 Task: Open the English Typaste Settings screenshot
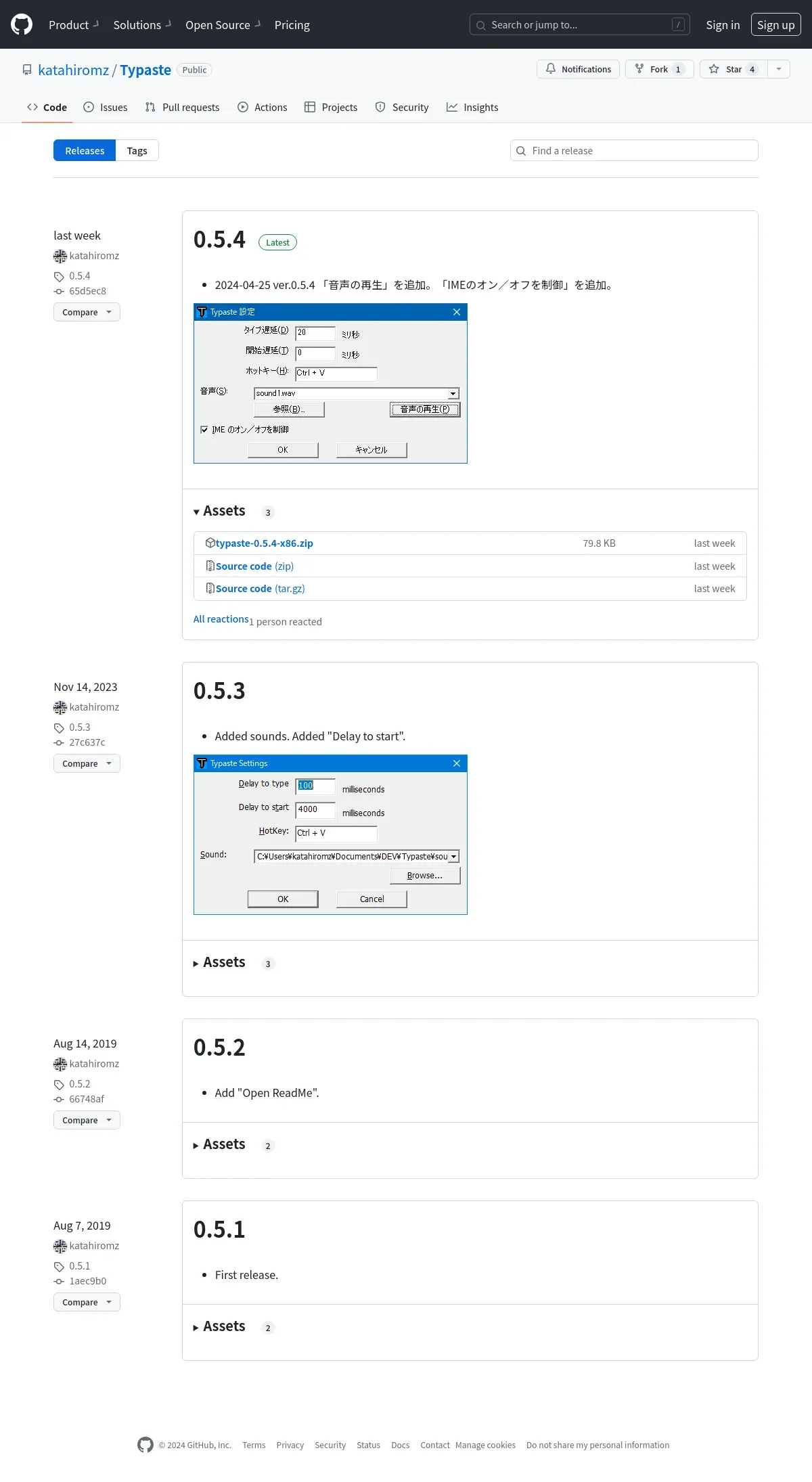(330, 834)
